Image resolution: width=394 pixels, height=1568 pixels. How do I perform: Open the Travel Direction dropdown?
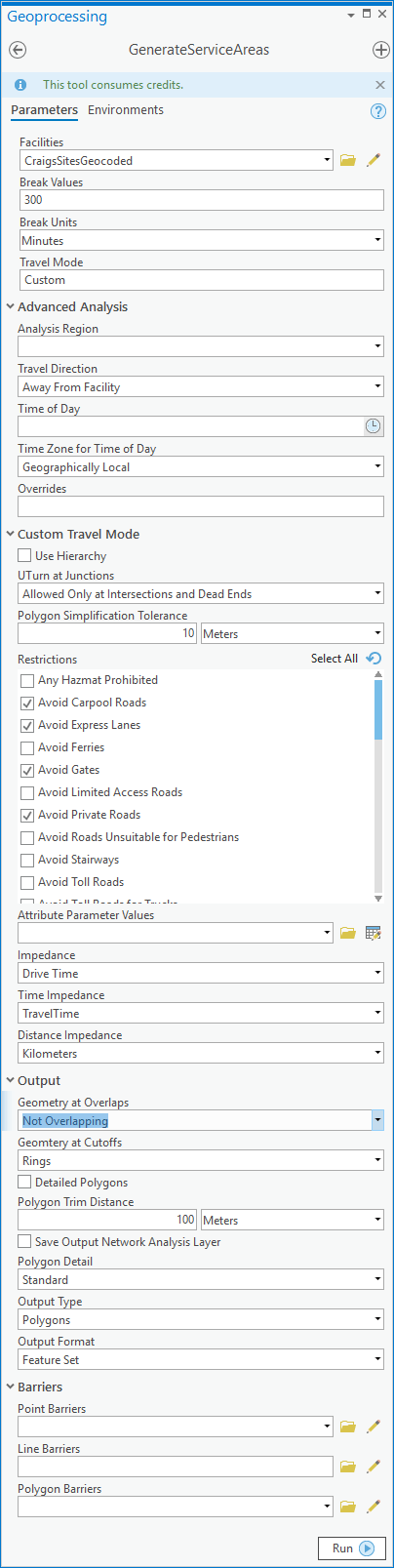[201, 386]
